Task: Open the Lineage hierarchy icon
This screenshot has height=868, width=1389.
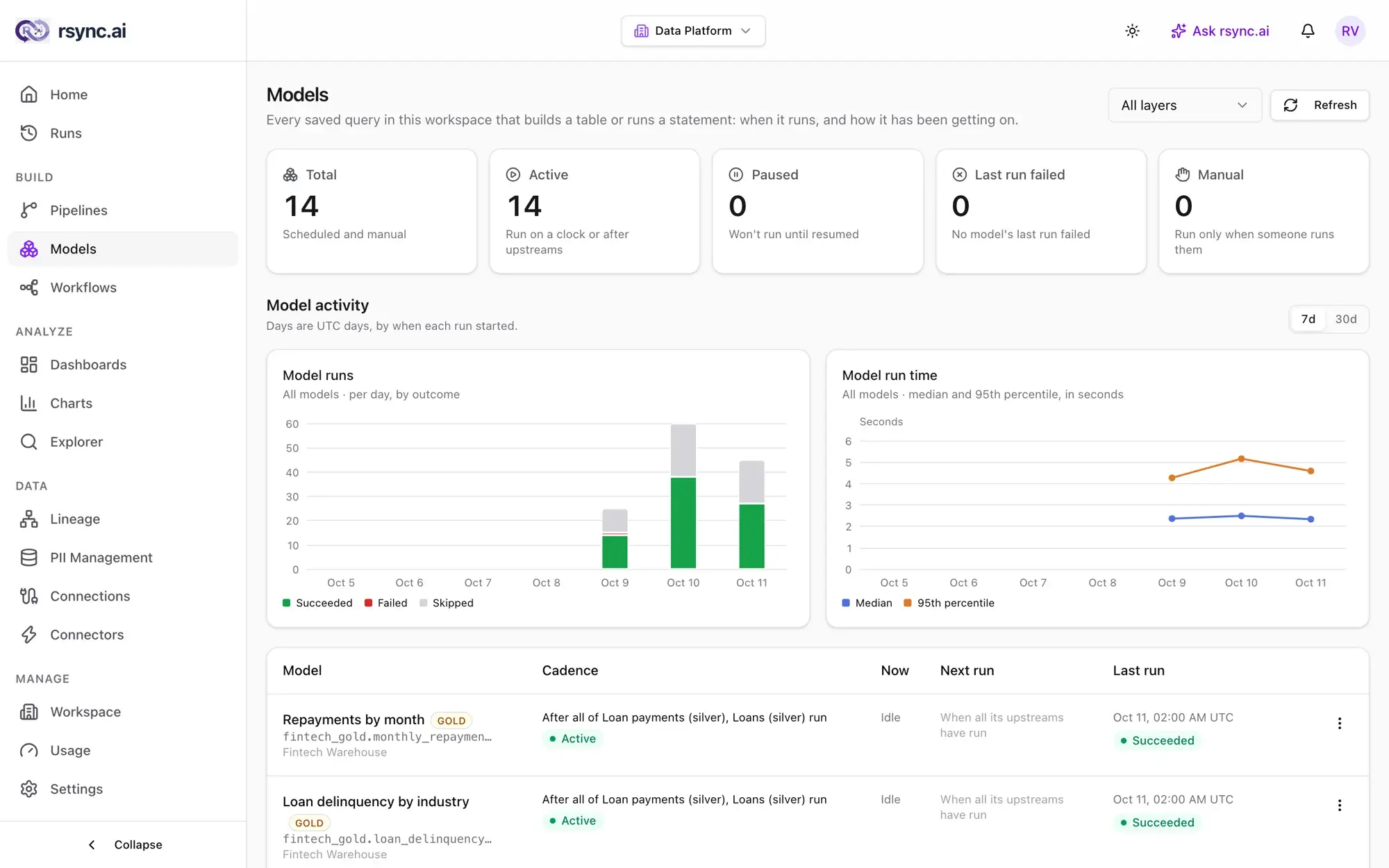Action: 28,519
